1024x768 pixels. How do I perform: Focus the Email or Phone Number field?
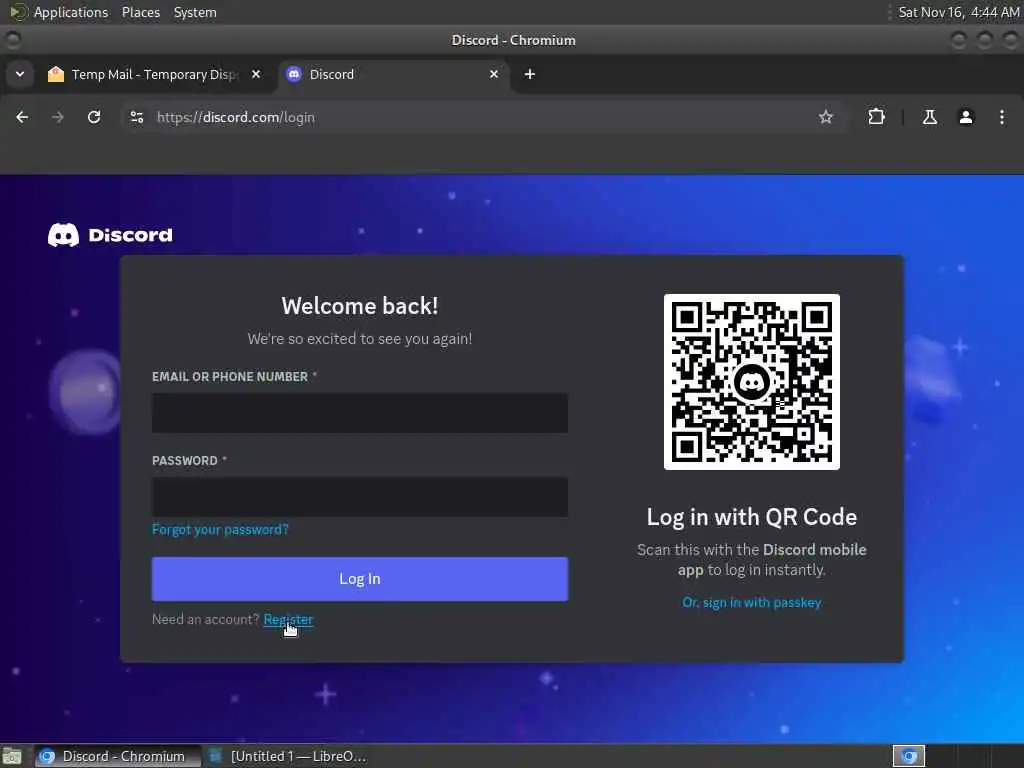click(360, 413)
